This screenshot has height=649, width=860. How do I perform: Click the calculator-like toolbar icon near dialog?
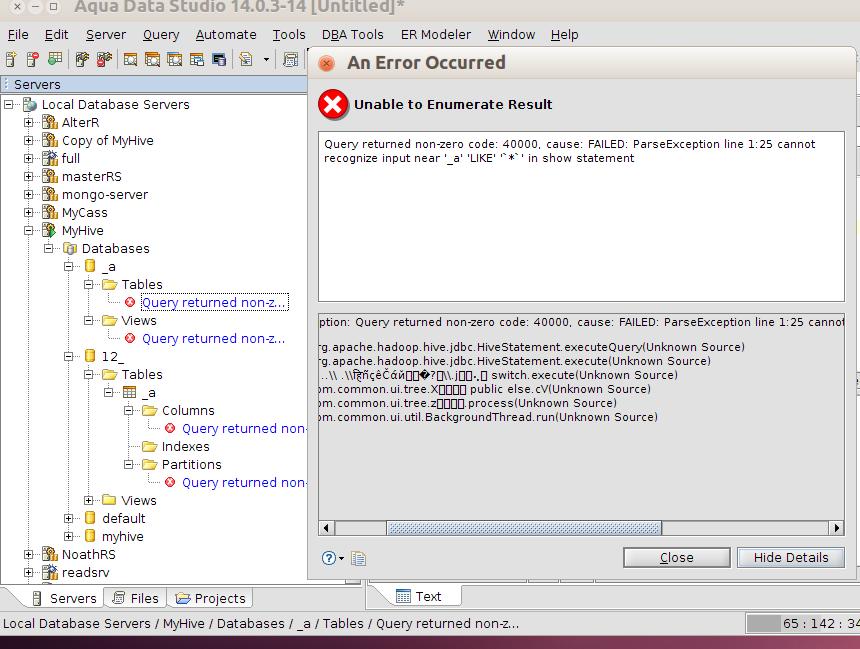click(x=290, y=59)
